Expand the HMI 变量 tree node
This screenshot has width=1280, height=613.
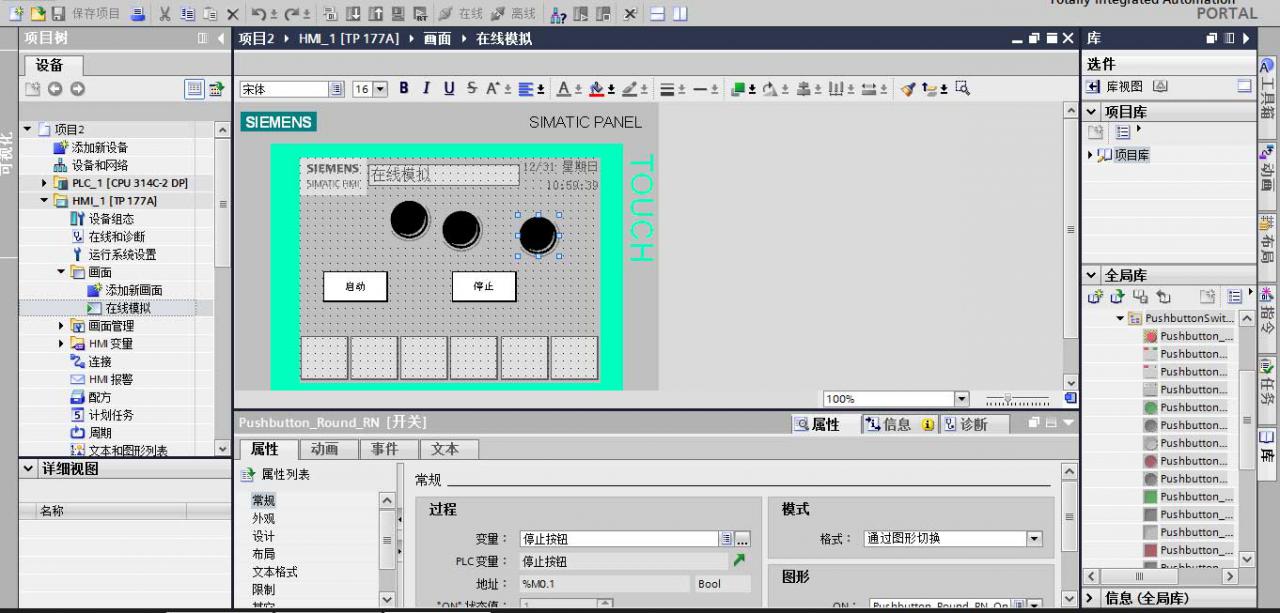63,344
